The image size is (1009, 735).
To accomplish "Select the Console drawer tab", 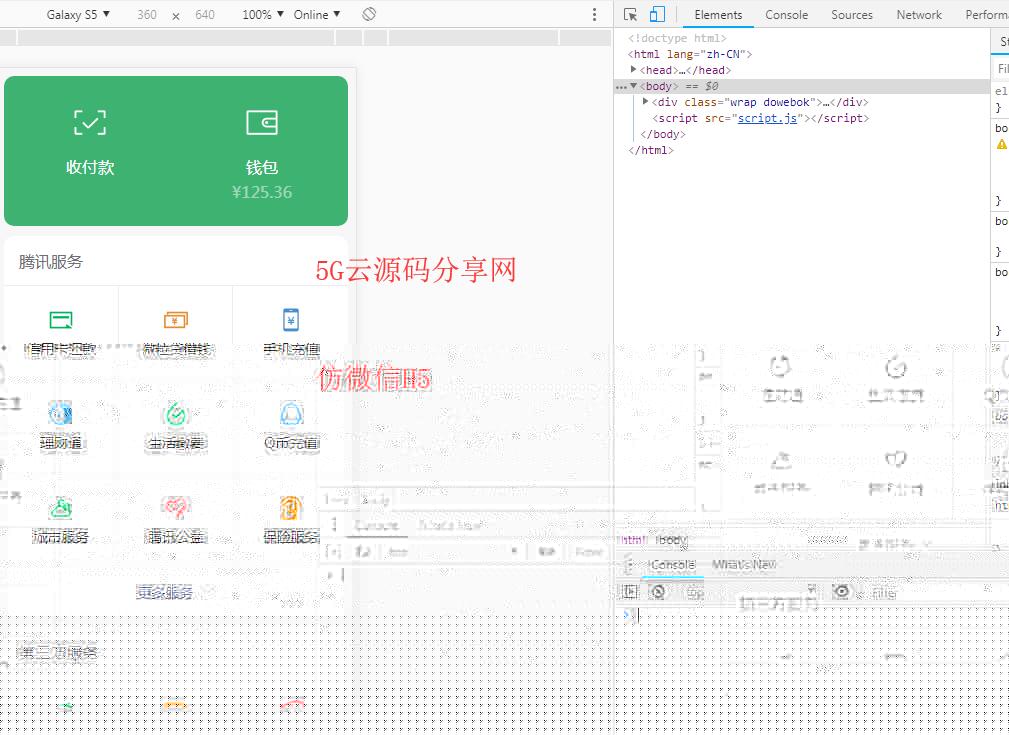I will 672,564.
